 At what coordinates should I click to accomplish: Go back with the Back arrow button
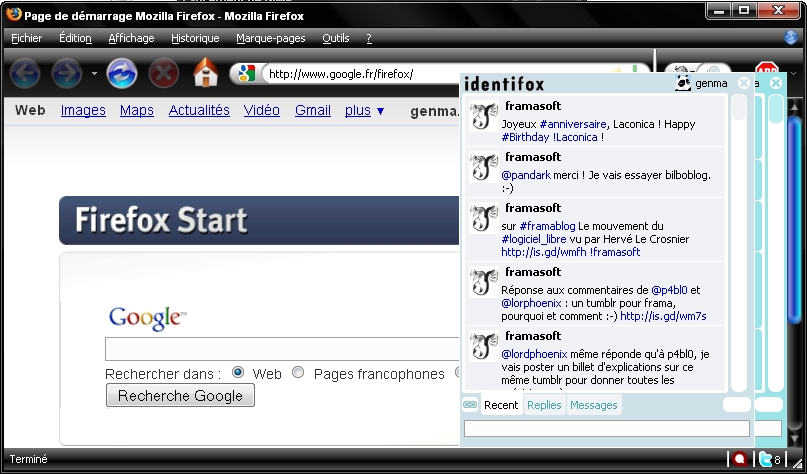25,74
